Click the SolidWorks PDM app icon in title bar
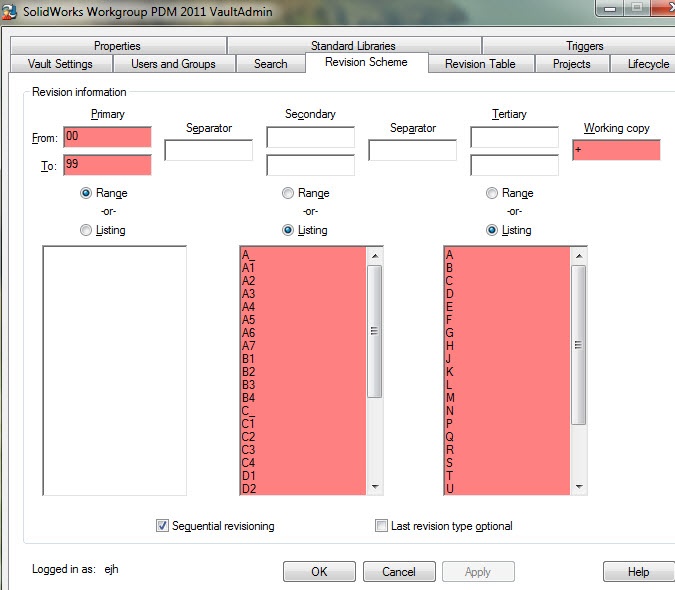 [x=9, y=11]
